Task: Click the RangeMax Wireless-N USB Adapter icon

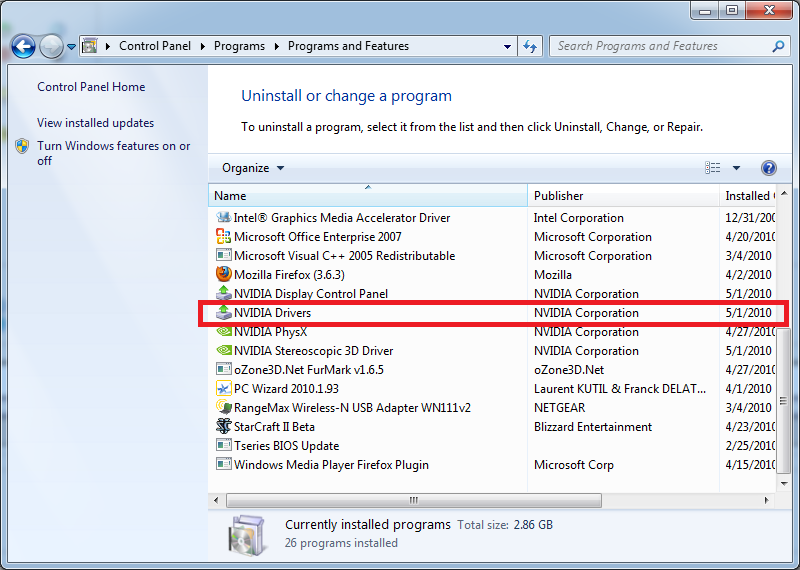Action: [x=223, y=407]
